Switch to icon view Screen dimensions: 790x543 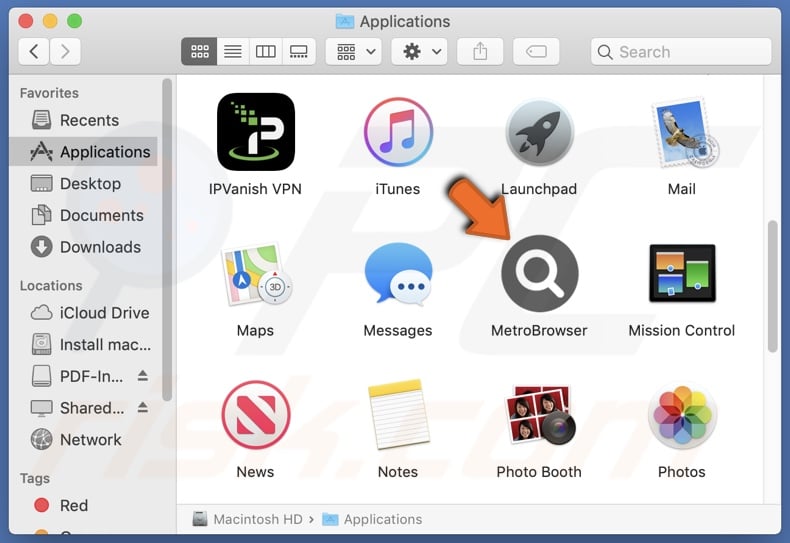[200, 51]
